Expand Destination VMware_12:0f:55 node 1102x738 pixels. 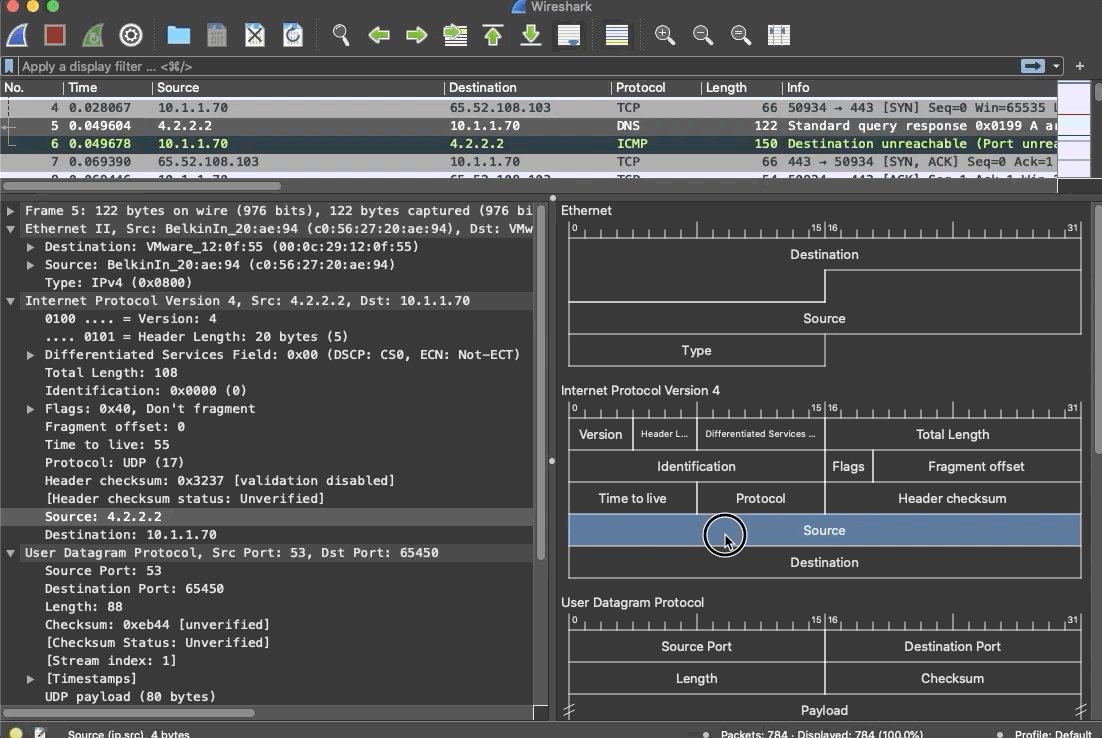tap(30, 247)
